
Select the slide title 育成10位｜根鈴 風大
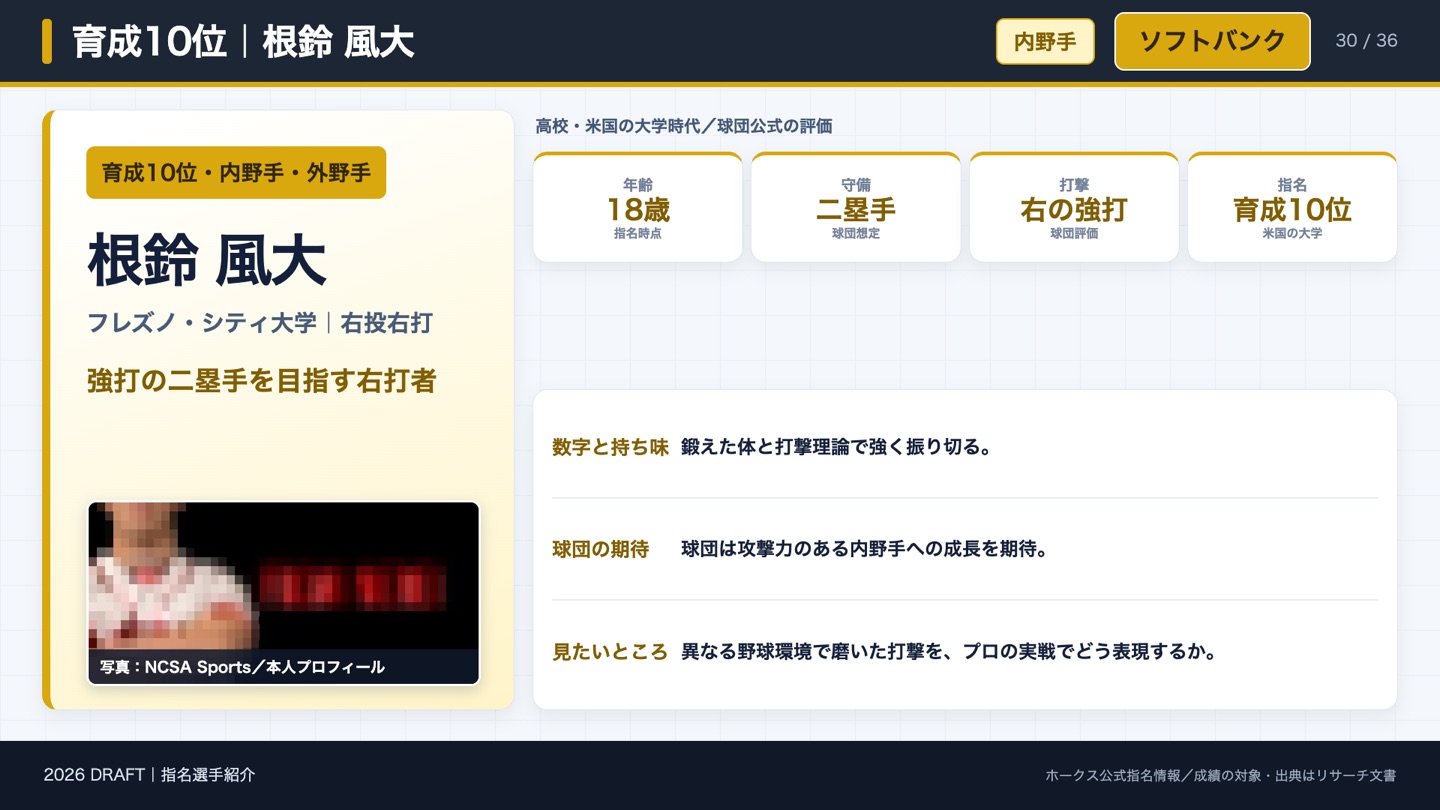(243, 42)
